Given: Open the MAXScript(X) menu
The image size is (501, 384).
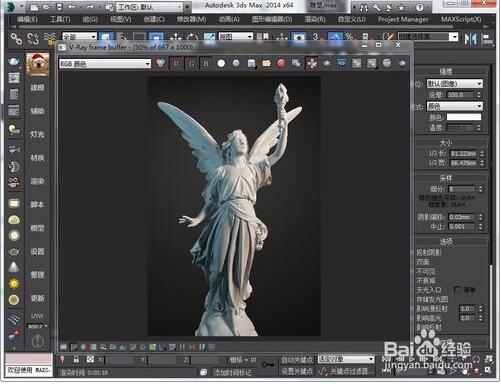Looking at the screenshot, I should pyautogui.click(x=461, y=19).
